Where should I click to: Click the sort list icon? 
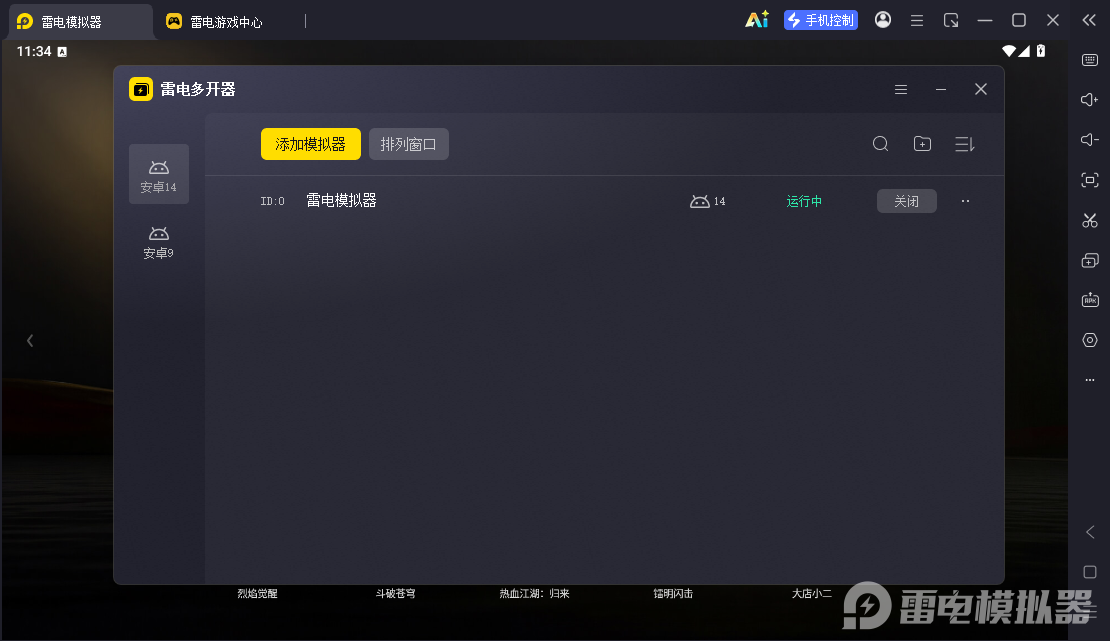click(965, 144)
